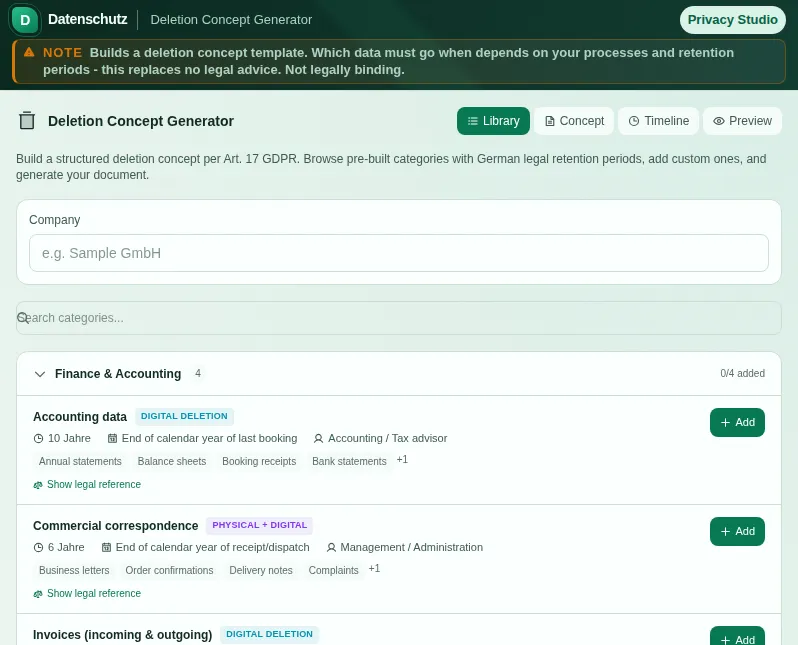The width and height of the screenshot is (798, 645).
Task: Click the Order confirmations tag
Action: pyautogui.click(x=169, y=570)
